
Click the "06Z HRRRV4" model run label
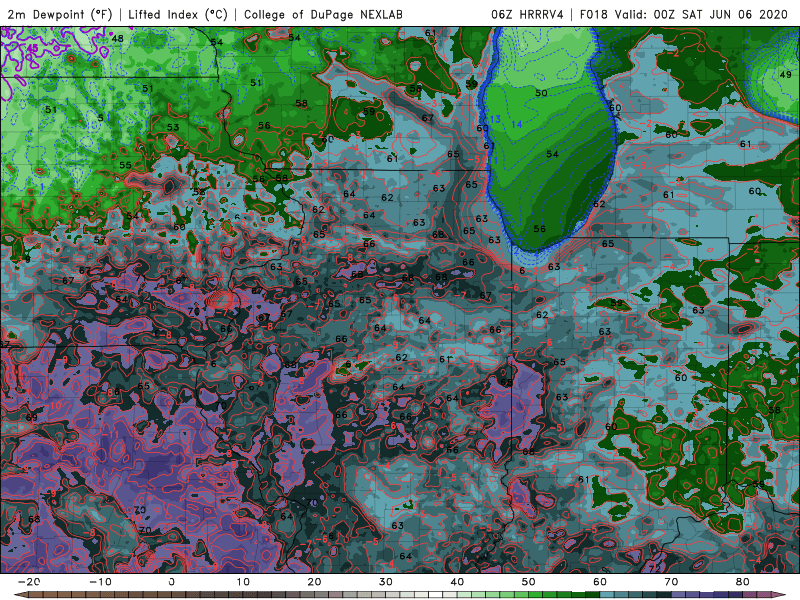[527, 15]
